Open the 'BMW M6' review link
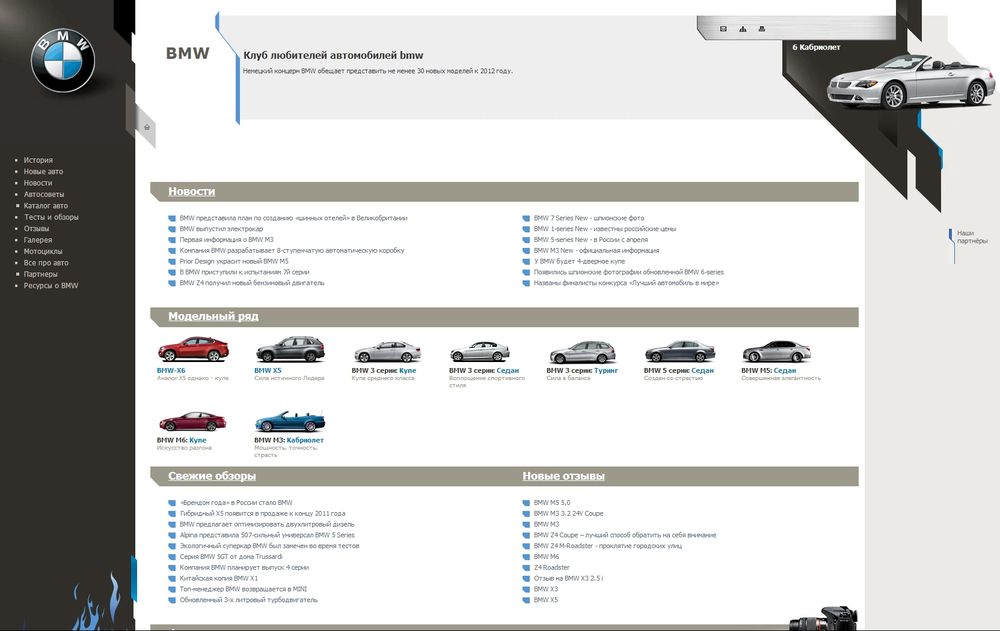Image resolution: width=1000 pixels, height=631 pixels. (x=546, y=557)
